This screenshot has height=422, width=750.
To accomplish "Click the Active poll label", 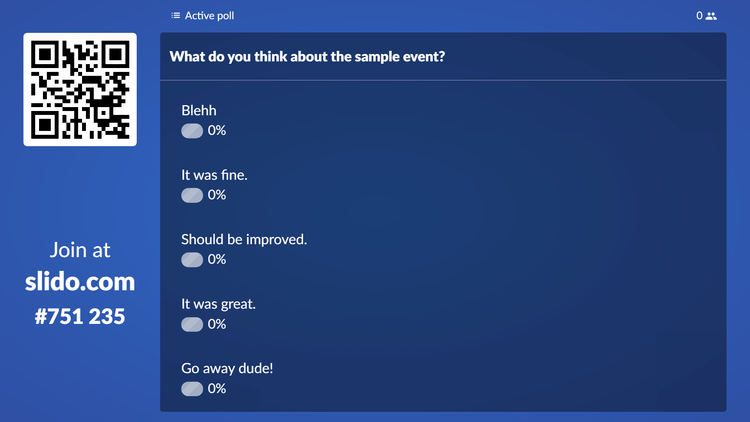I will point(209,16).
